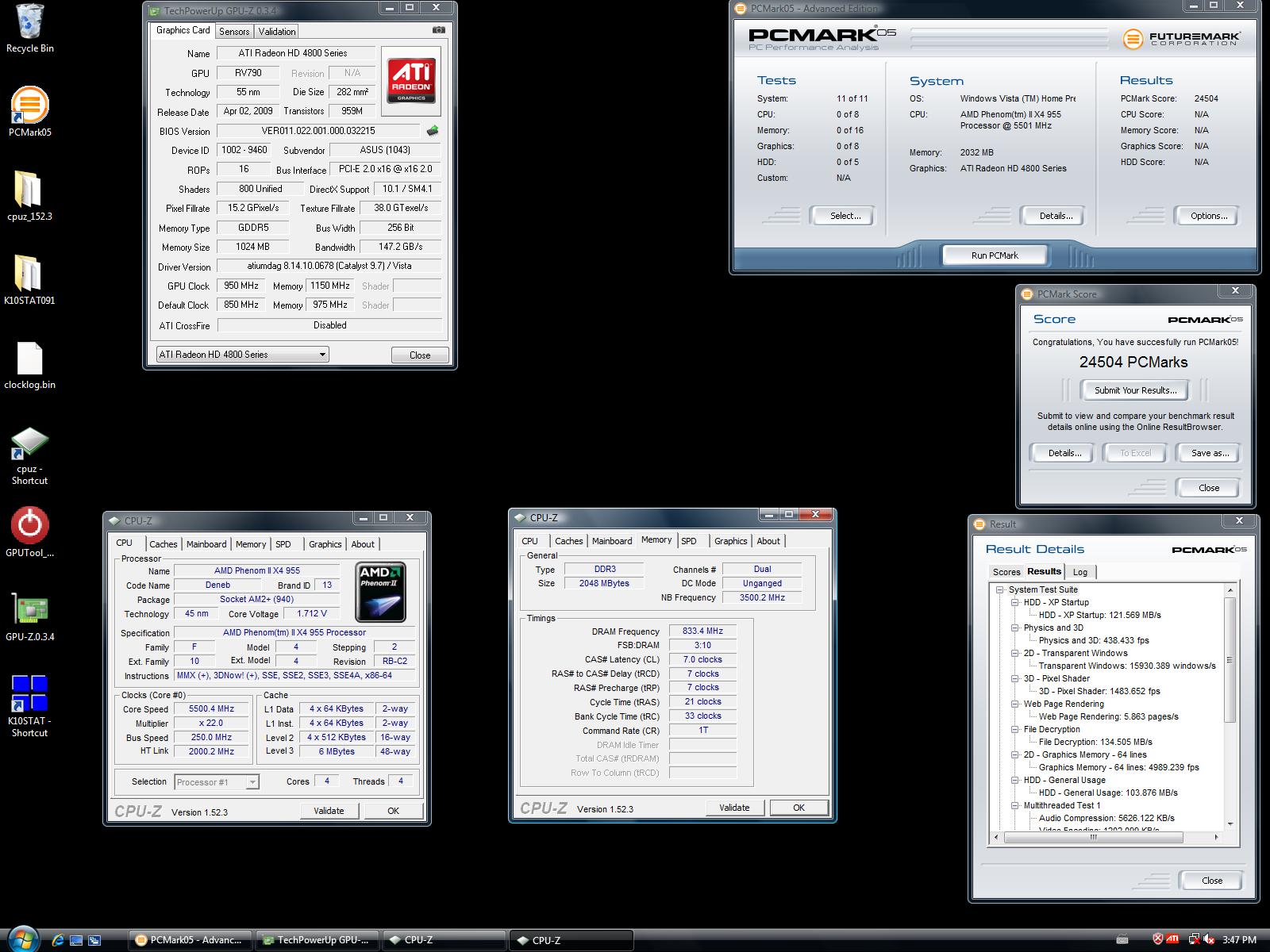
Task: Select the cpuz - Shortcut desktop icon
Action: pyautogui.click(x=29, y=456)
